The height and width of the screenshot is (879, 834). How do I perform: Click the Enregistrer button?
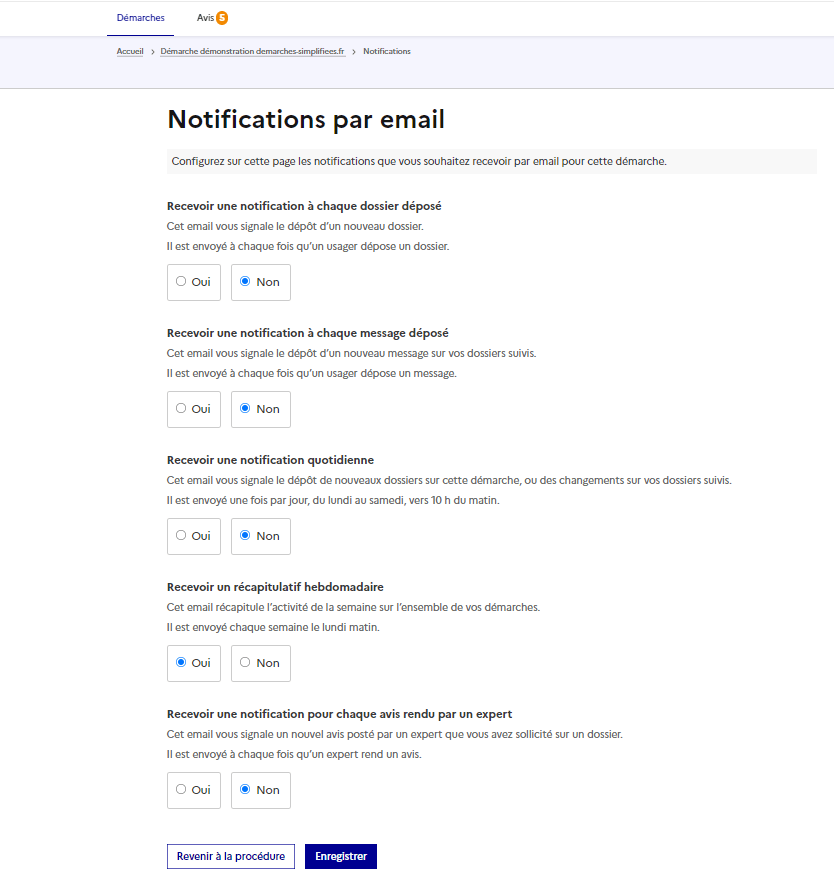(x=340, y=856)
